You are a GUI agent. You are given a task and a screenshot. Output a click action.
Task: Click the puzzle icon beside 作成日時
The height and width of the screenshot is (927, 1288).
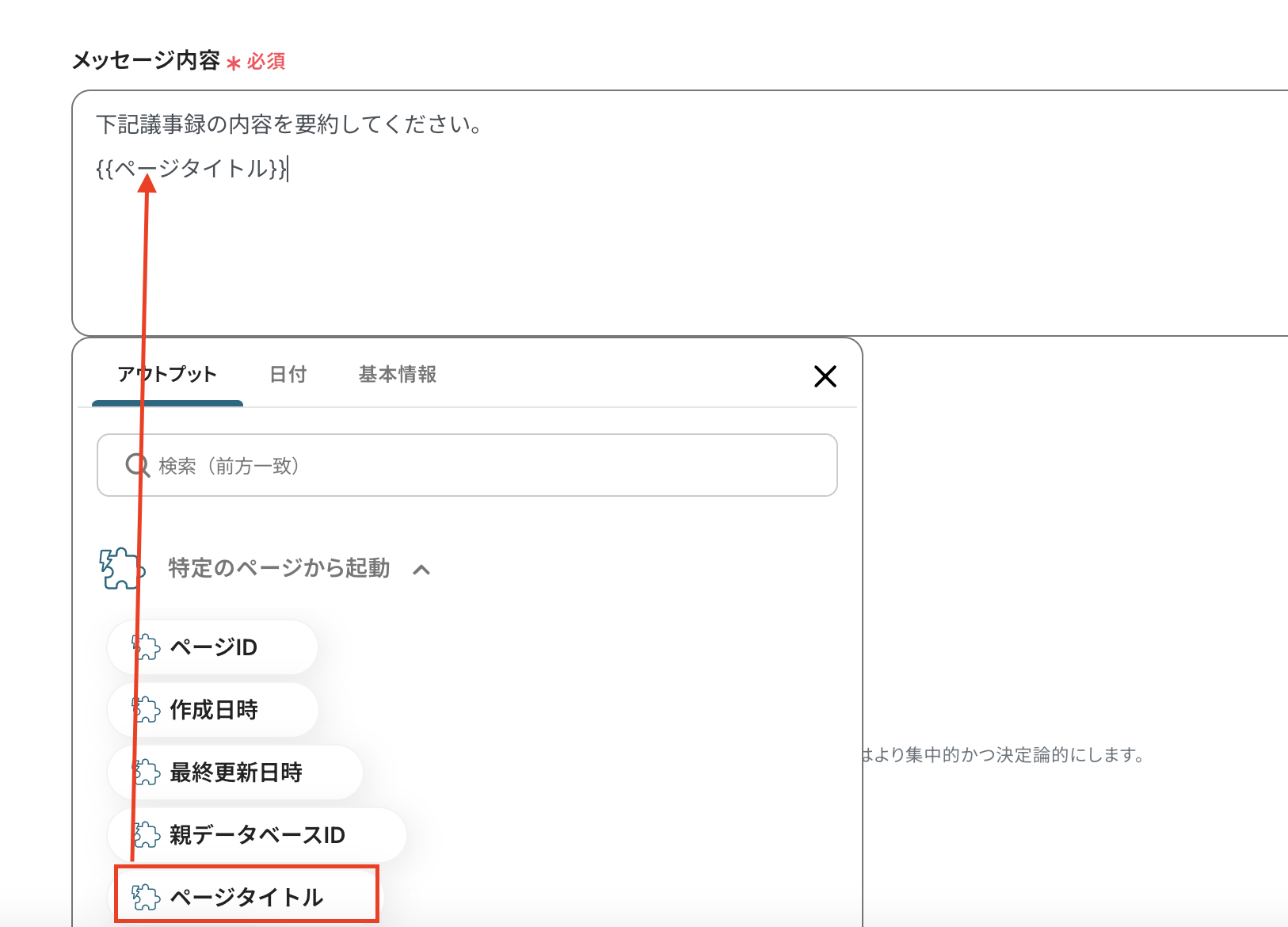(x=143, y=710)
